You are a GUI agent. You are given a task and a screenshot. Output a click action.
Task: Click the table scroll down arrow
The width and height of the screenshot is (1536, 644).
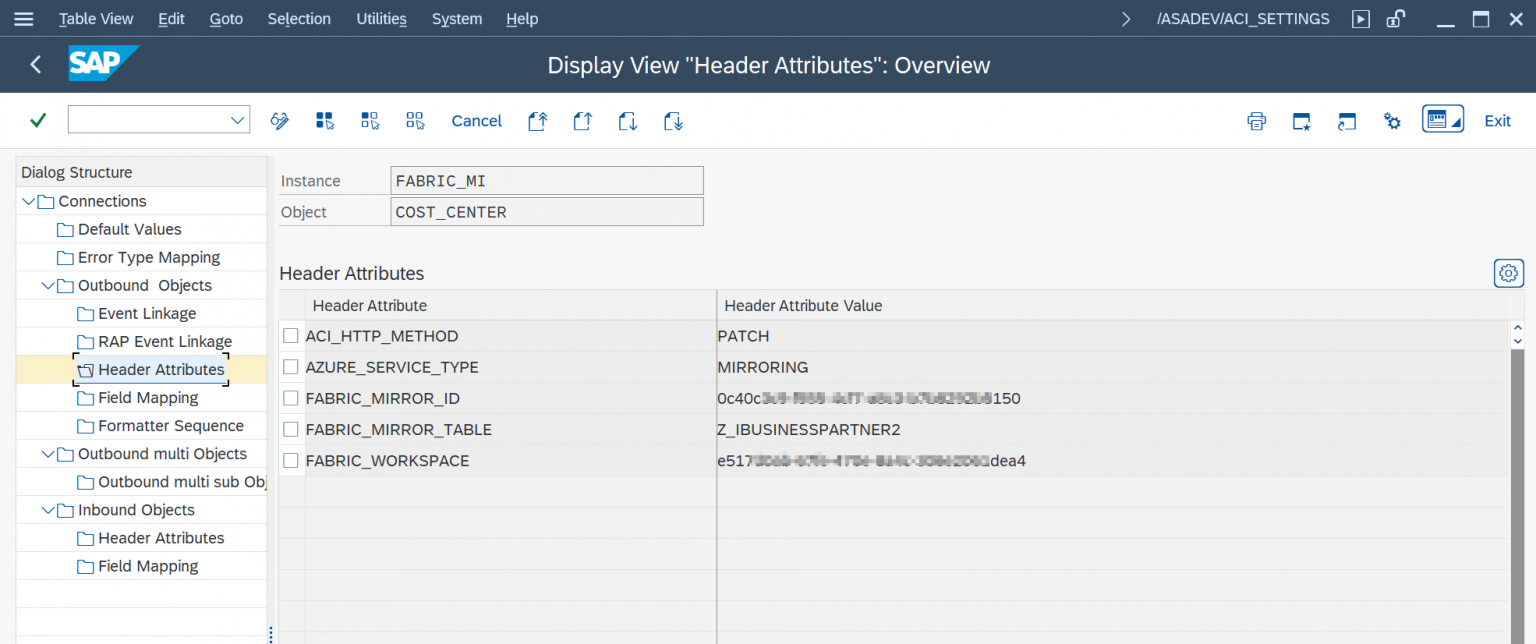click(1518, 341)
